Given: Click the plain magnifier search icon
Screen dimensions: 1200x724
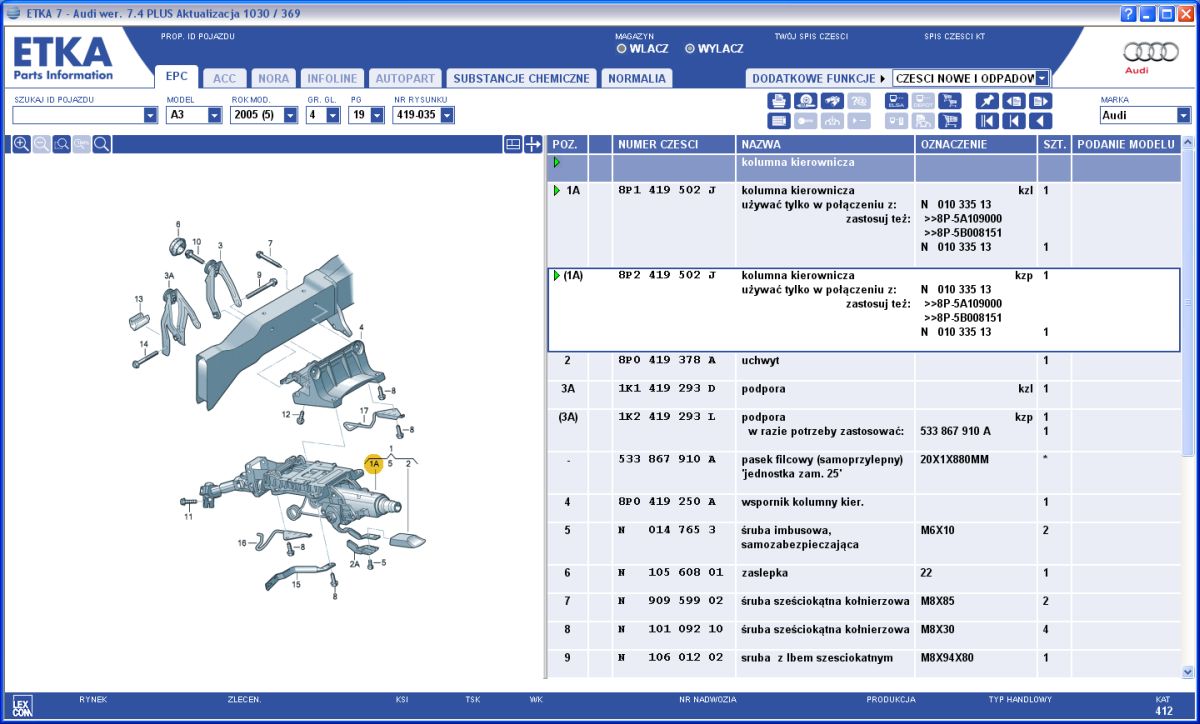Looking at the screenshot, I should point(101,144).
